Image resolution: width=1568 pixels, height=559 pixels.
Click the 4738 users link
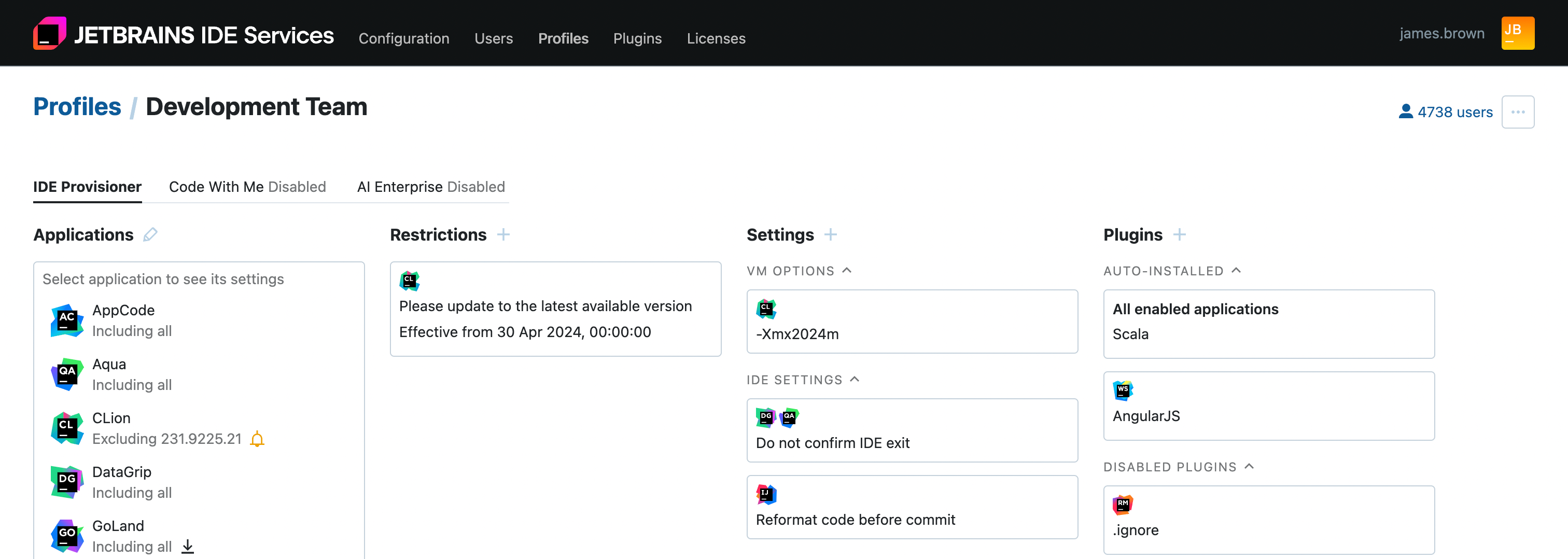tap(1455, 111)
